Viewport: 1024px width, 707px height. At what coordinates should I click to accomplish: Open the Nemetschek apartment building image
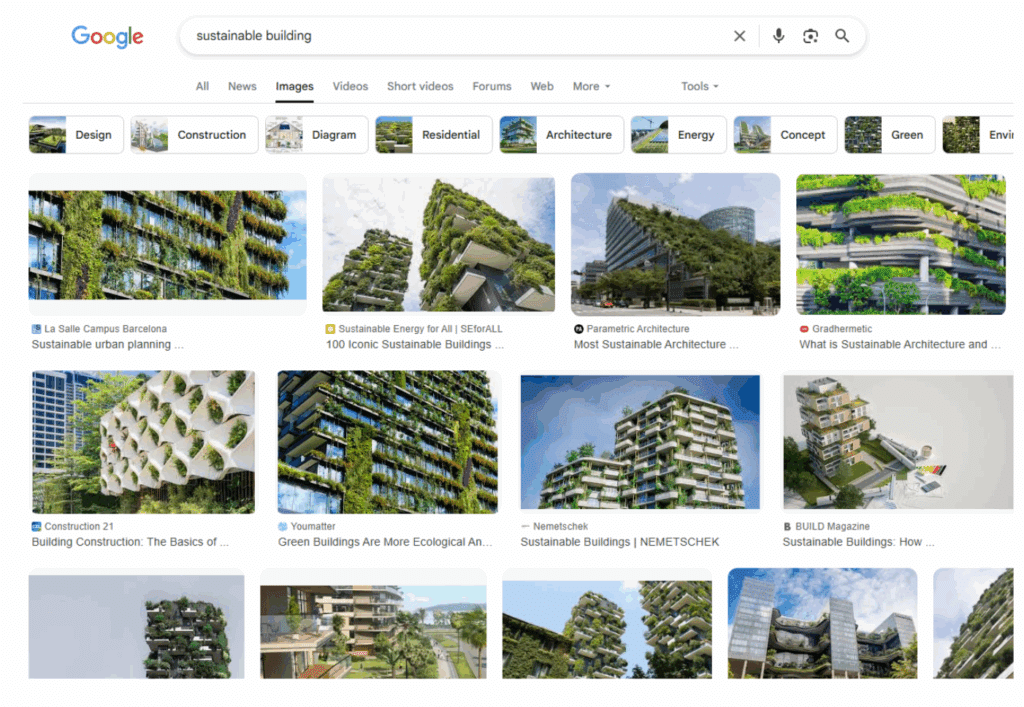pos(640,442)
